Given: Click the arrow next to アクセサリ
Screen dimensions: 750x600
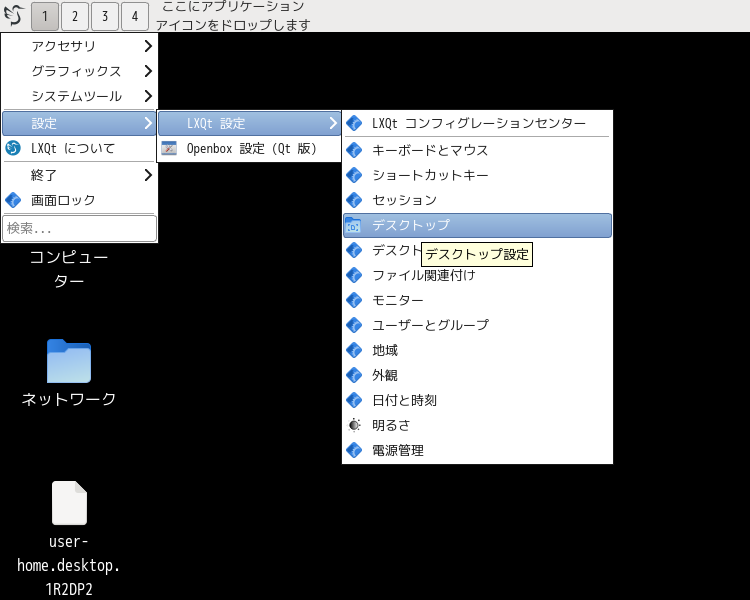Looking at the screenshot, I should pos(148,46).
